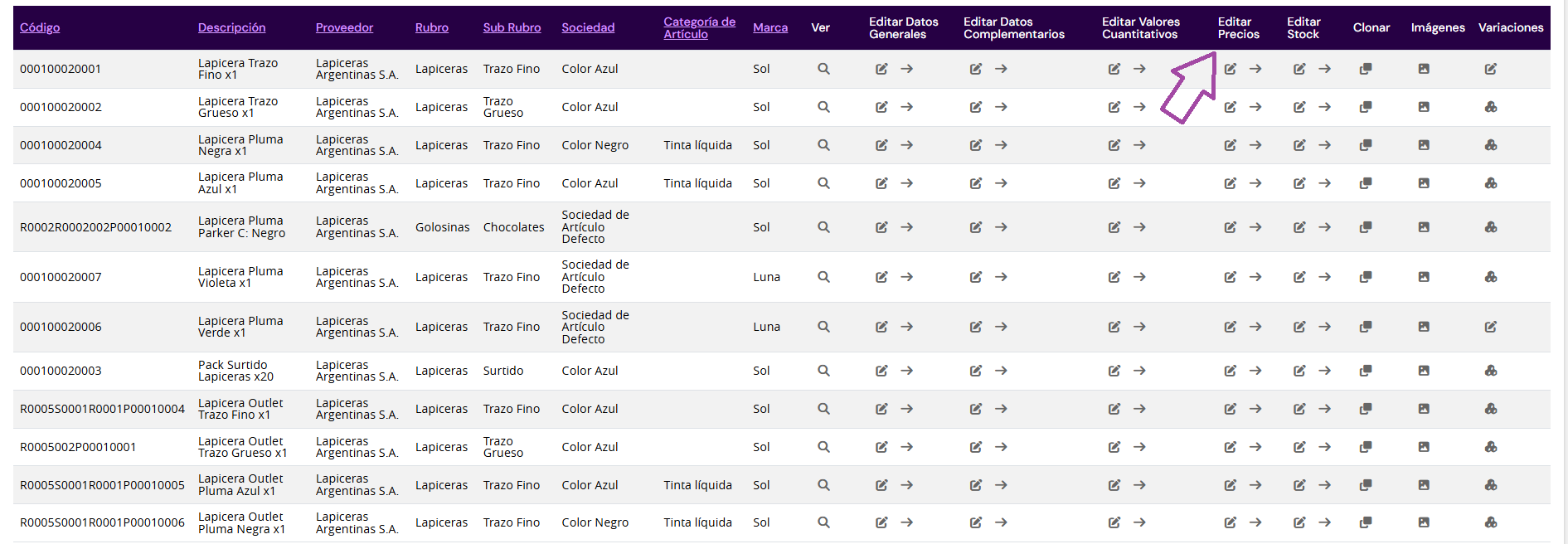The height and width of the screenshot is (544, 1568).
Task: Open variations cubes for 000100020002
Action: click(1491, 107)
